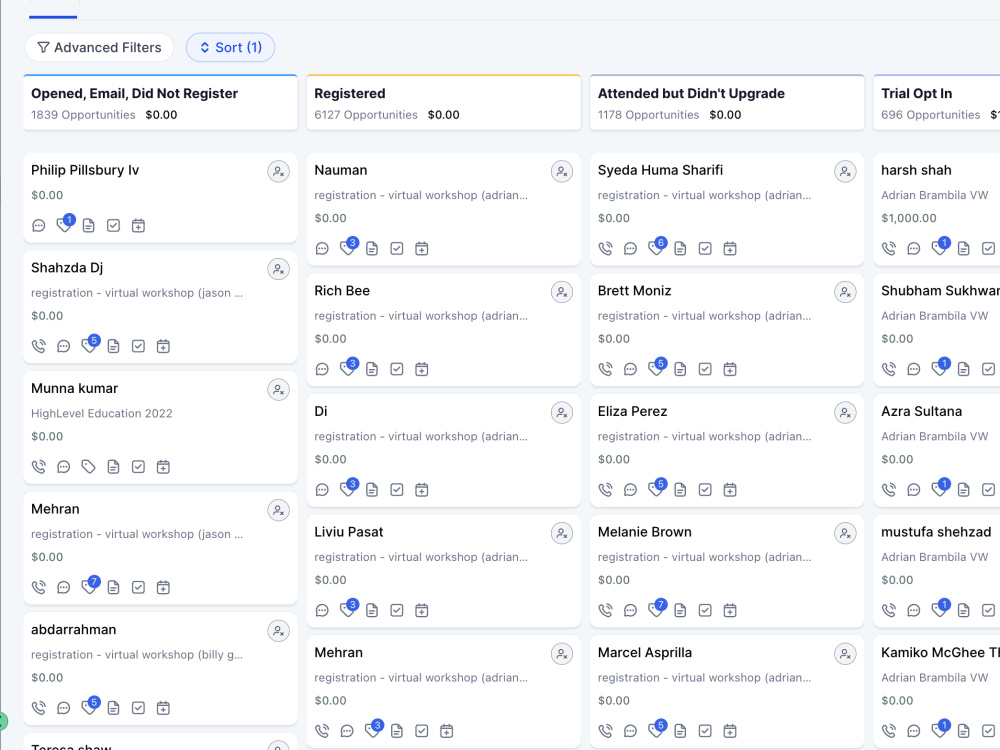The height and width of the screenshot is (750, 1000).
Task: Click the task checkbox icon on Melanie Brown card
Action: (x=705, y=610)
